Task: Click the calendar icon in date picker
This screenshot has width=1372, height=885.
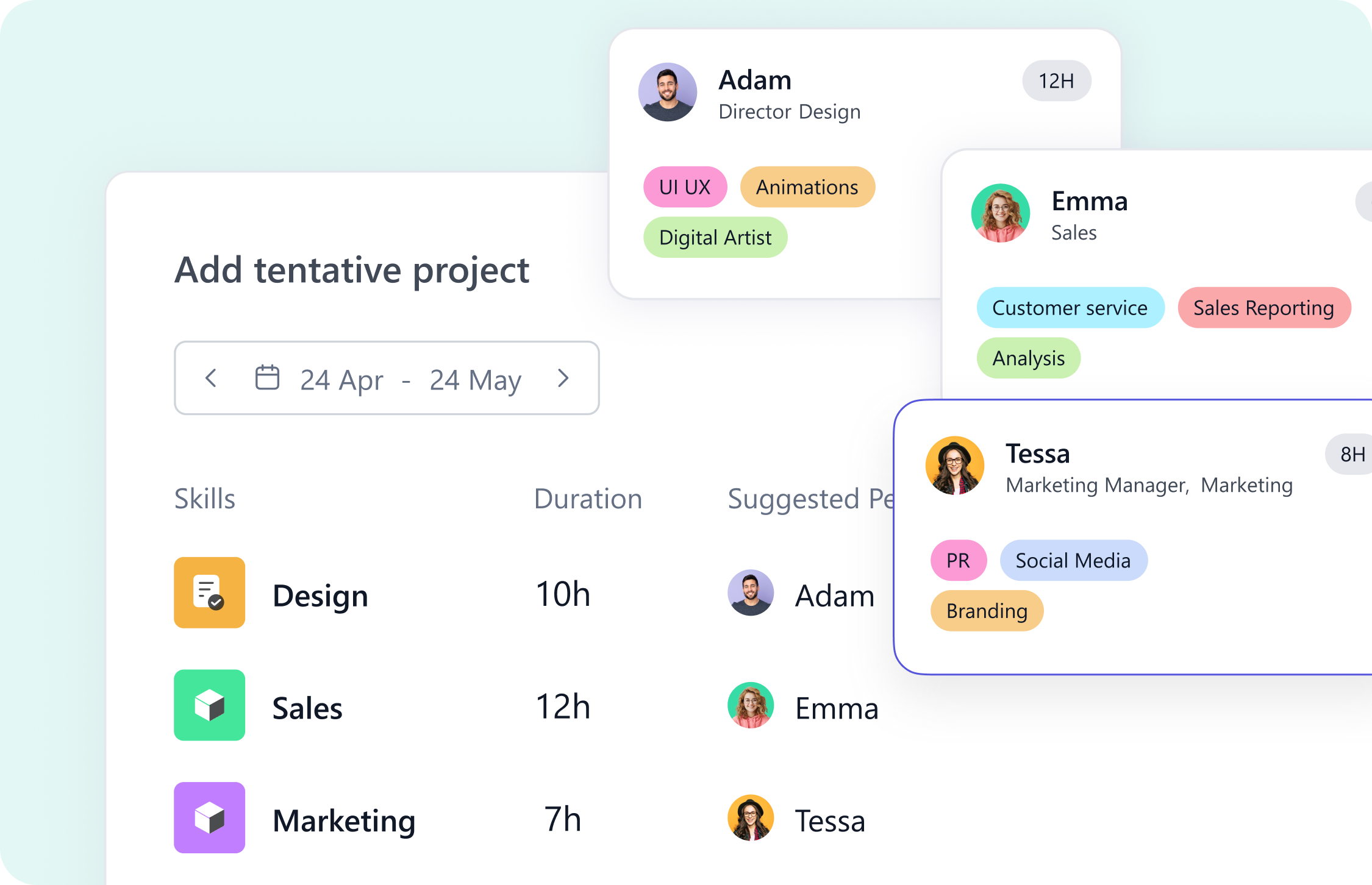Action: click(267, 378)
